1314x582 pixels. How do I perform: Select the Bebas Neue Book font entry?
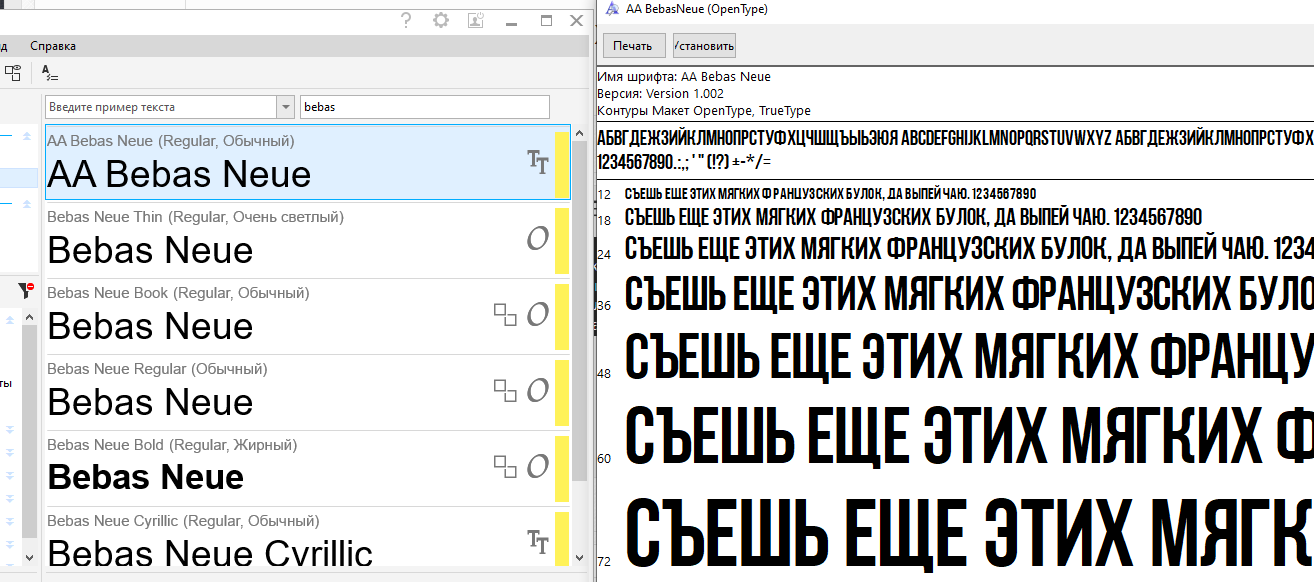click(x=308, y=316)
